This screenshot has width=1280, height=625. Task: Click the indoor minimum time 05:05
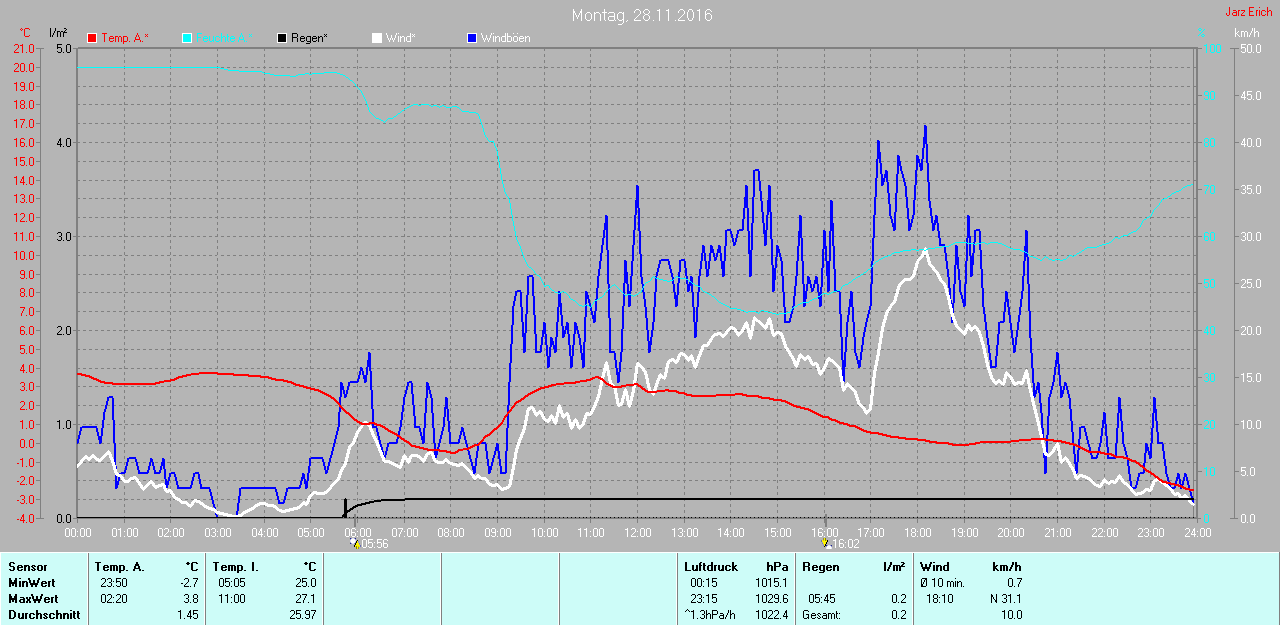tap(233, 582)
